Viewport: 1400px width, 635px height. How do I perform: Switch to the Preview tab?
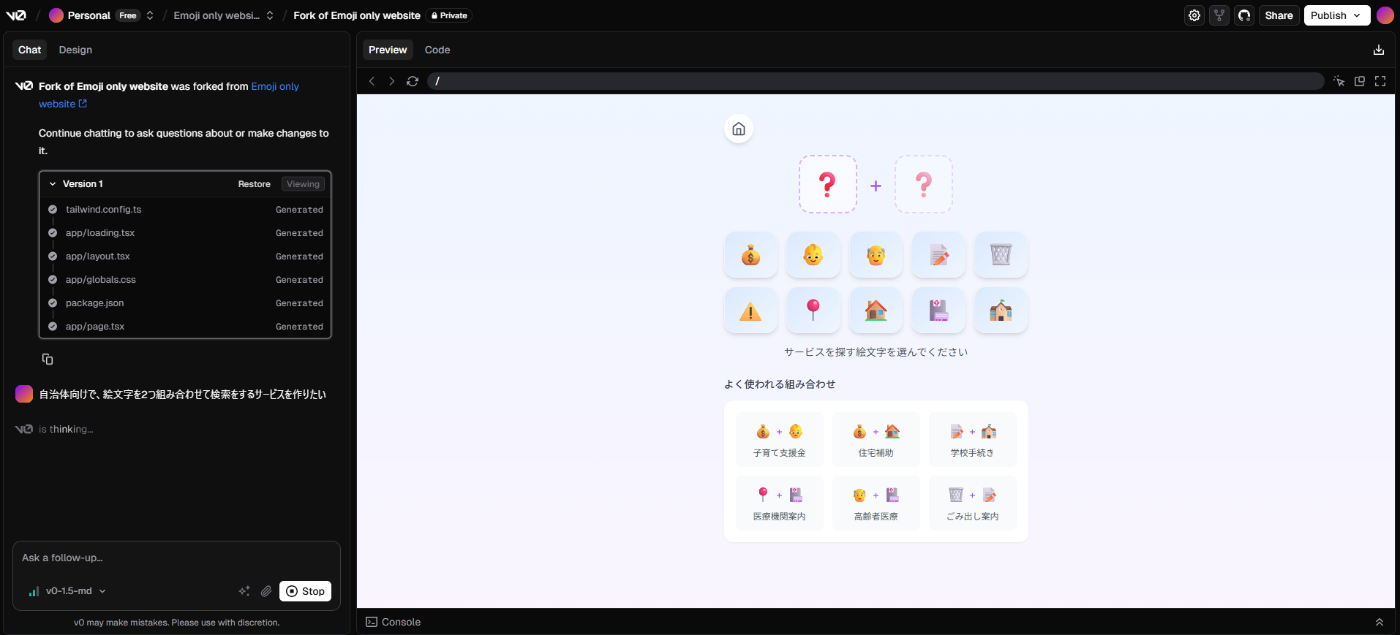[x=387, y=50]
